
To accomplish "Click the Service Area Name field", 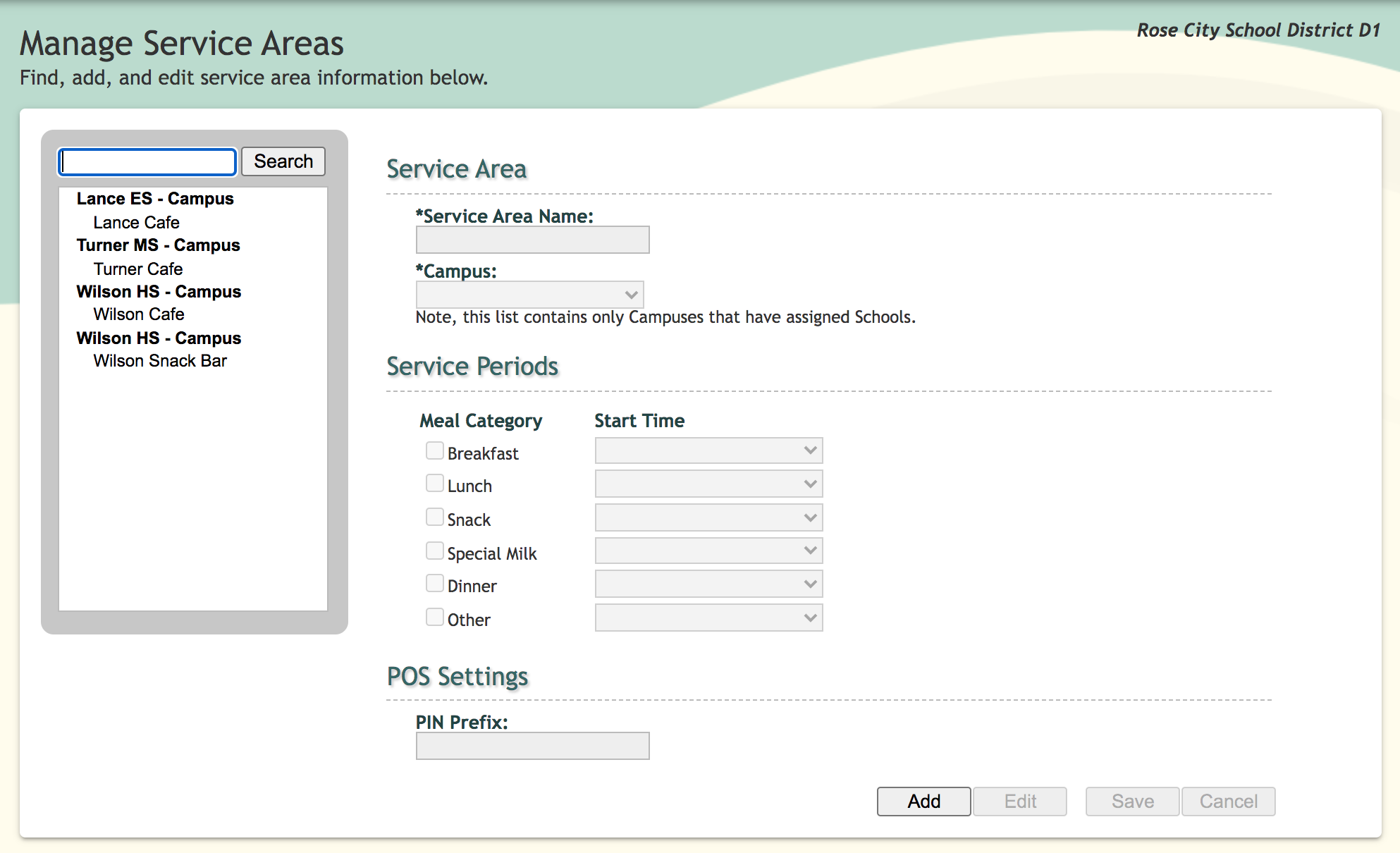I will [x=532, y=240].
